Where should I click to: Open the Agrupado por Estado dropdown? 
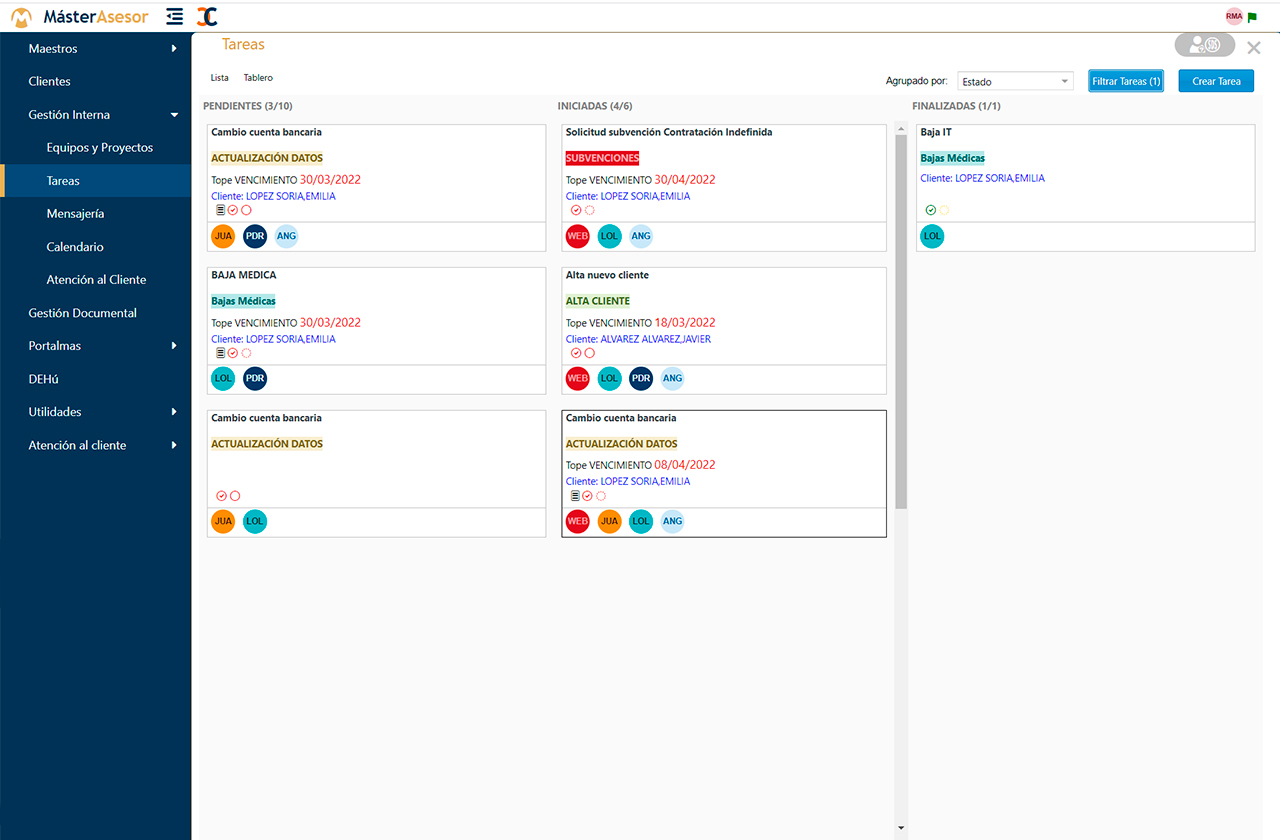tap(1014, 82)
